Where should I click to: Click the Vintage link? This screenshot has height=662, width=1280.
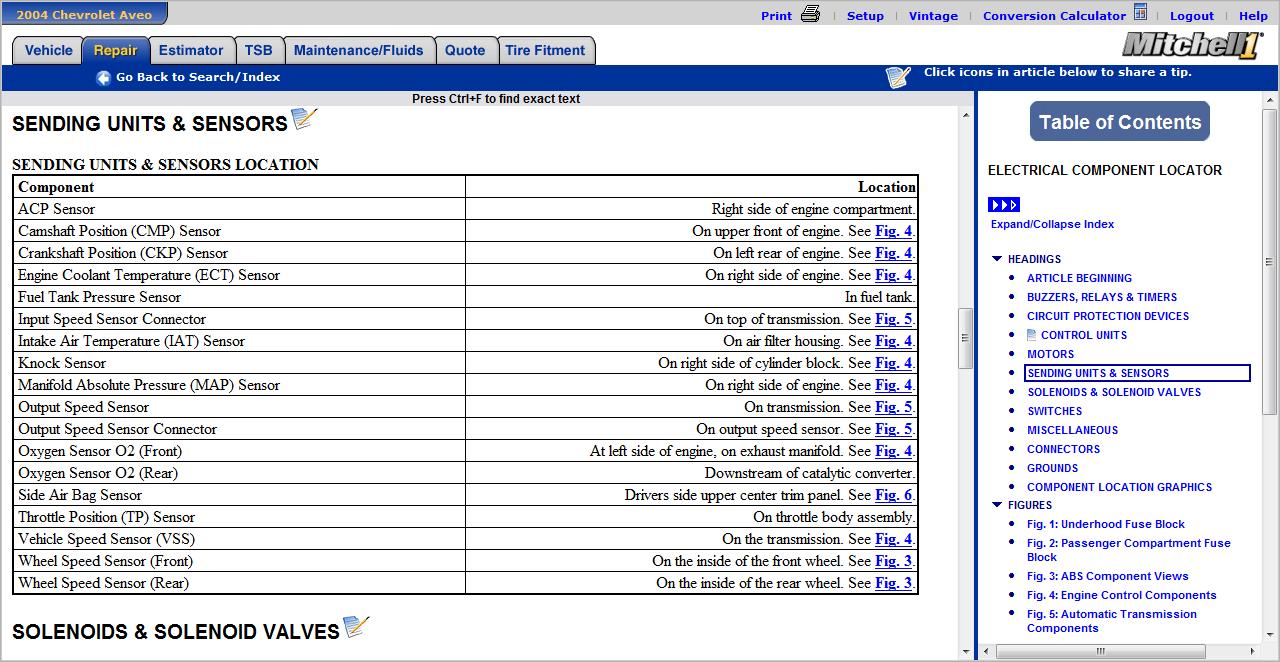point(933,16)
